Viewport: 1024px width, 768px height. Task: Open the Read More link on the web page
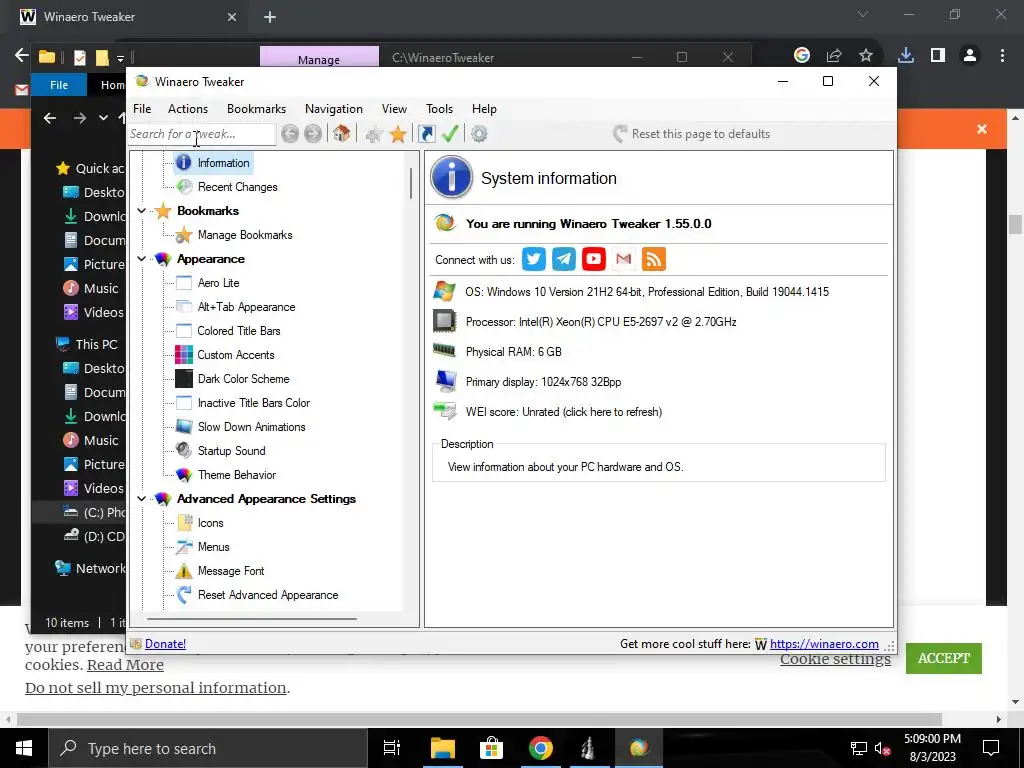click(125, 665)
